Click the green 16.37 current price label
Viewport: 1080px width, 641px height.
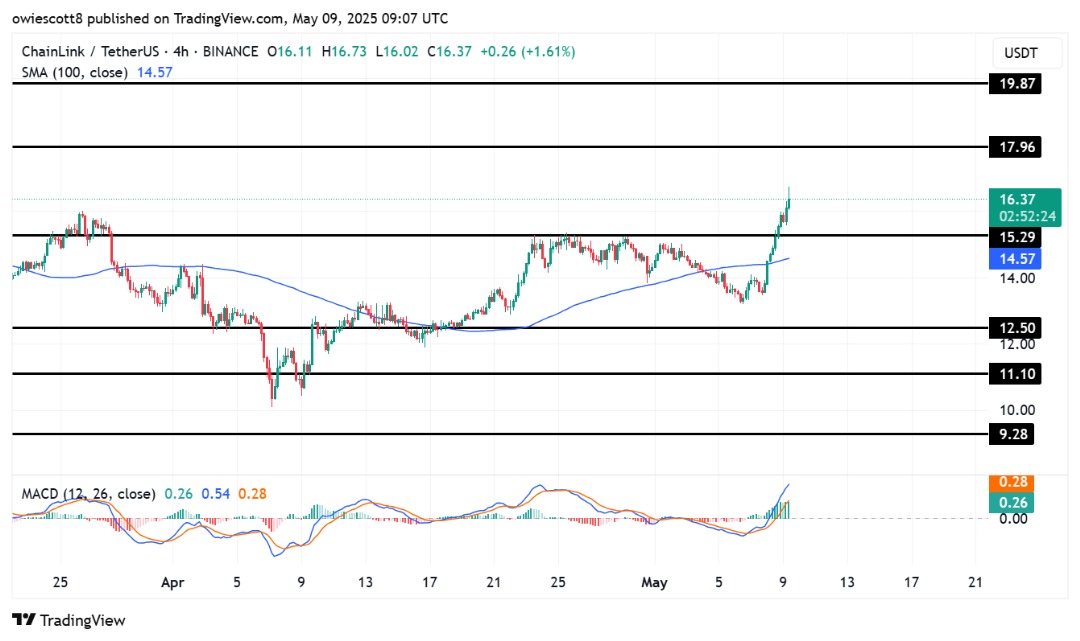1014,199
